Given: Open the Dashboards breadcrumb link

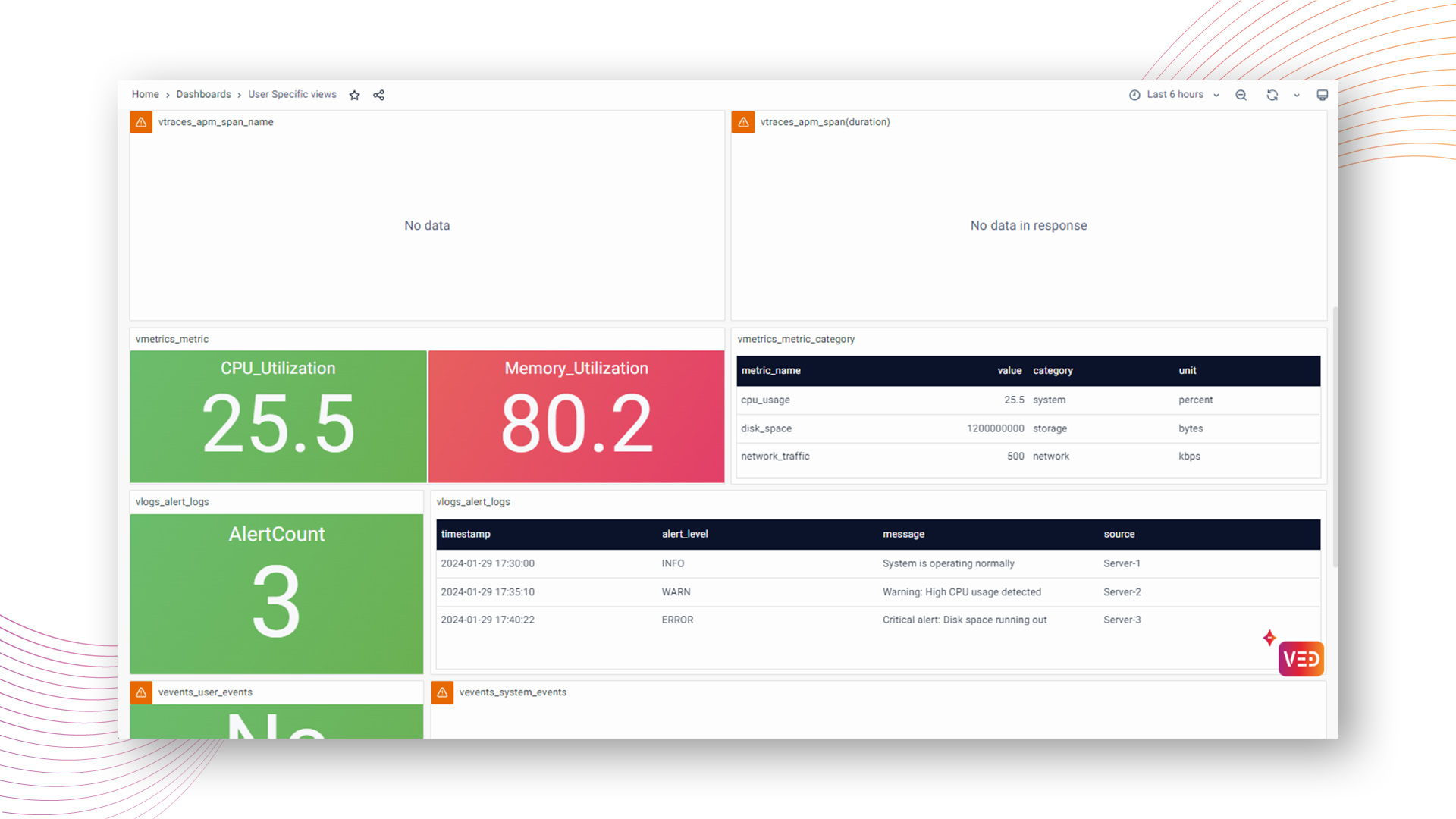Looking at the screenshot, I should [203, 94].
